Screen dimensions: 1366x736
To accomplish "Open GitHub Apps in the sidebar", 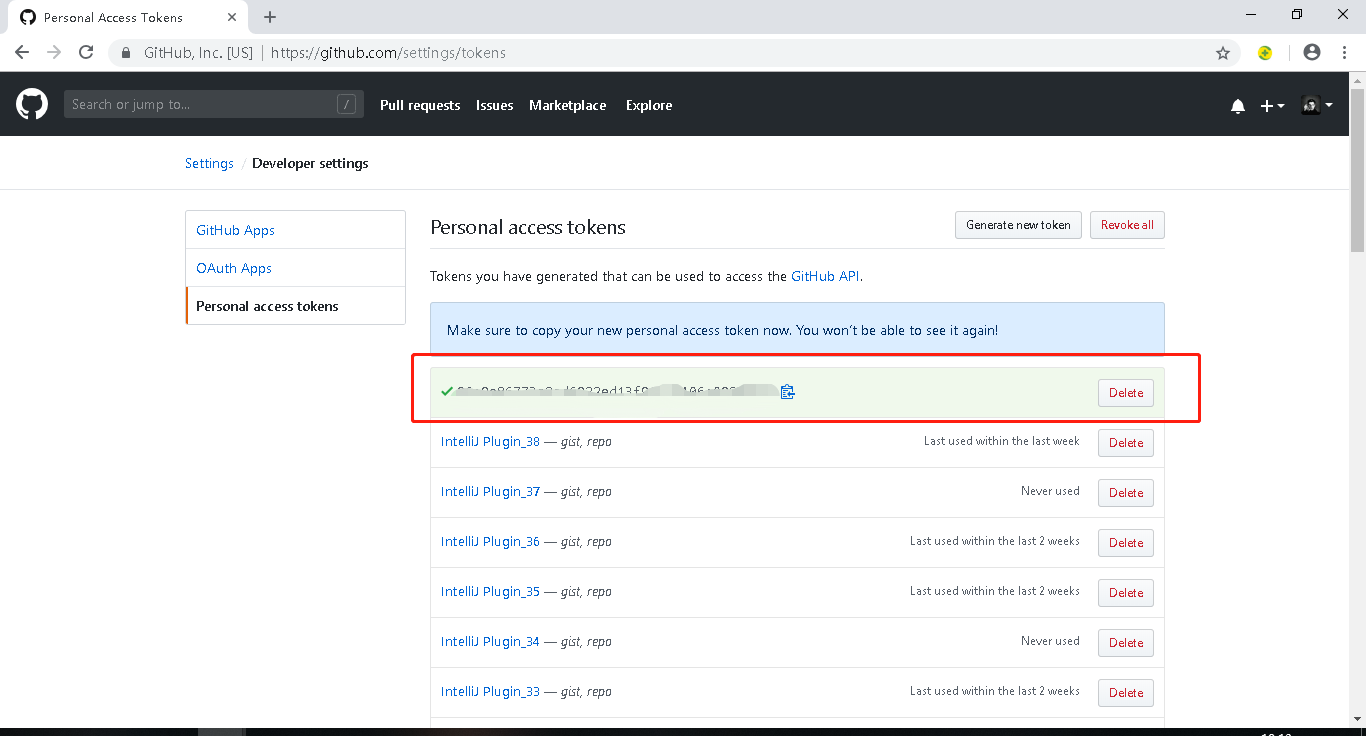I will pyautogui.click(x=296, y=230).
